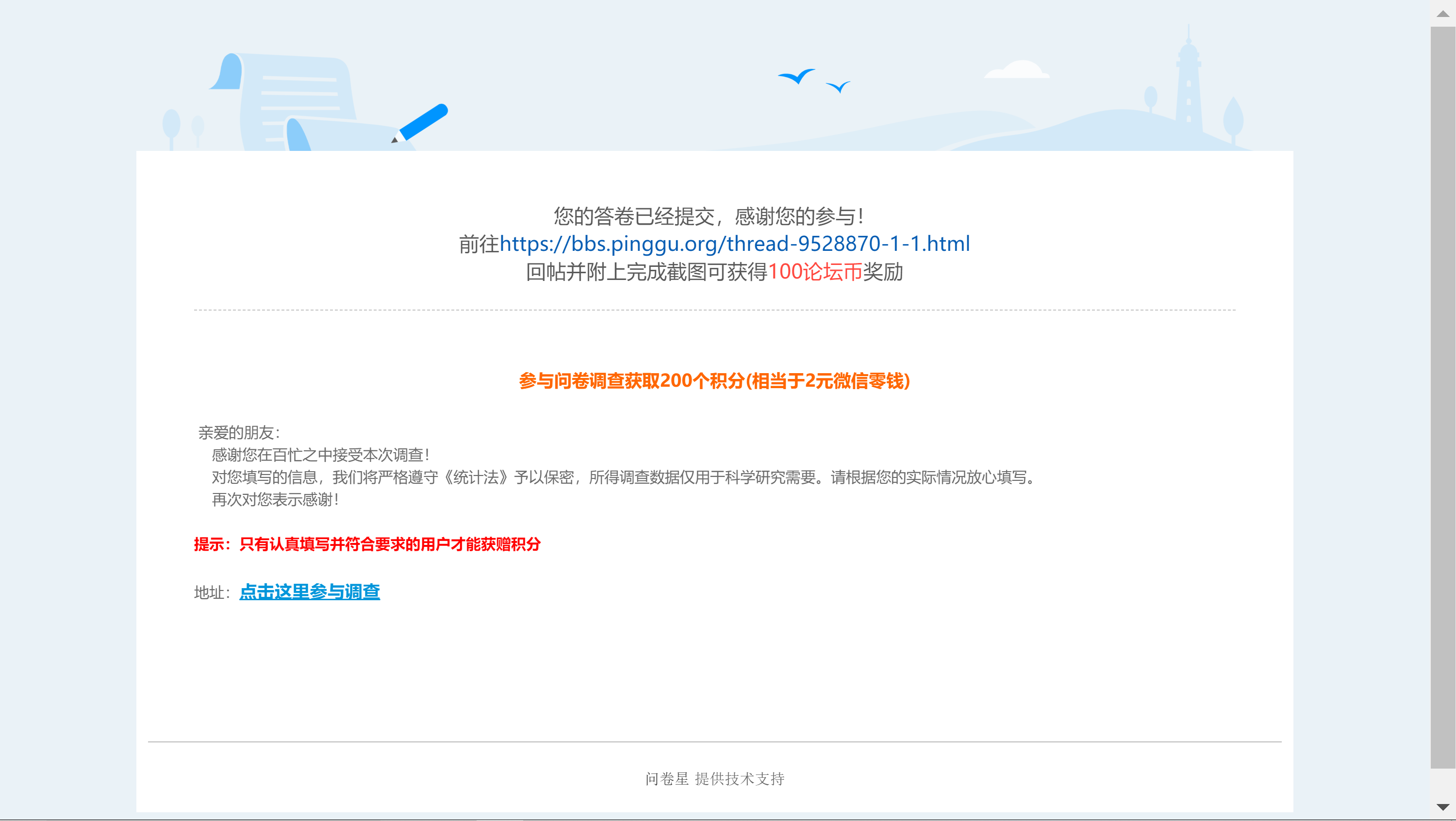The height and width of the screenshot is (821, 1456).
Task: Click the 再次对您表示感谢 closing line
Action: point(275,499)
